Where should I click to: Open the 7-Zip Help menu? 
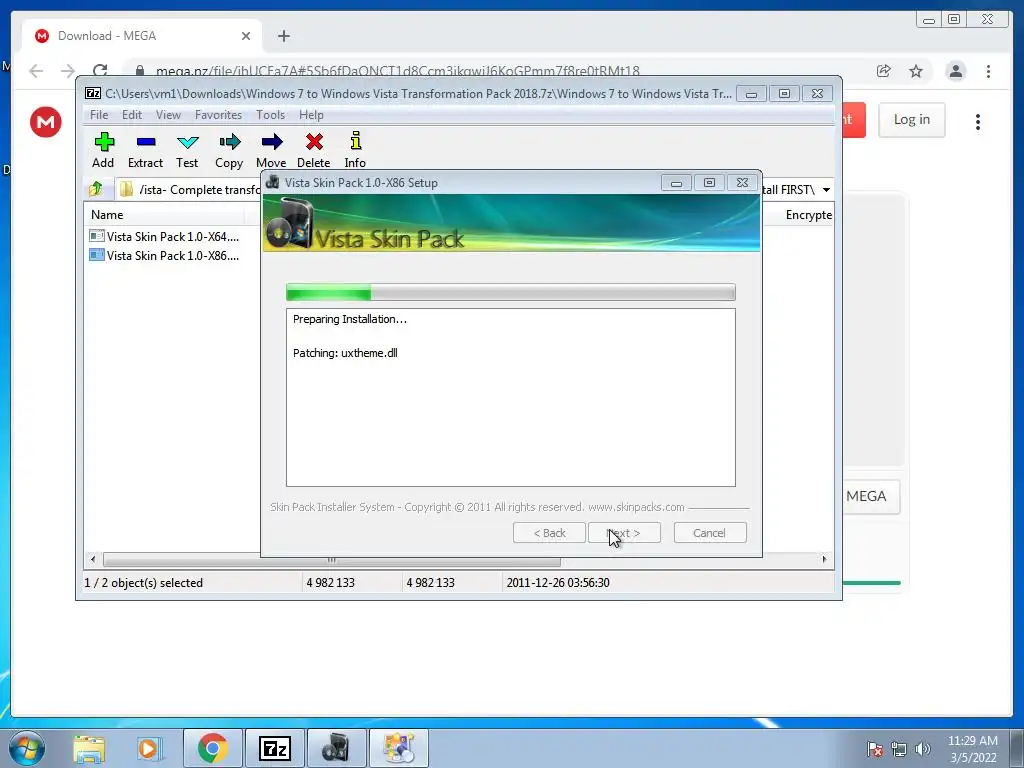[x=311, y=115]
